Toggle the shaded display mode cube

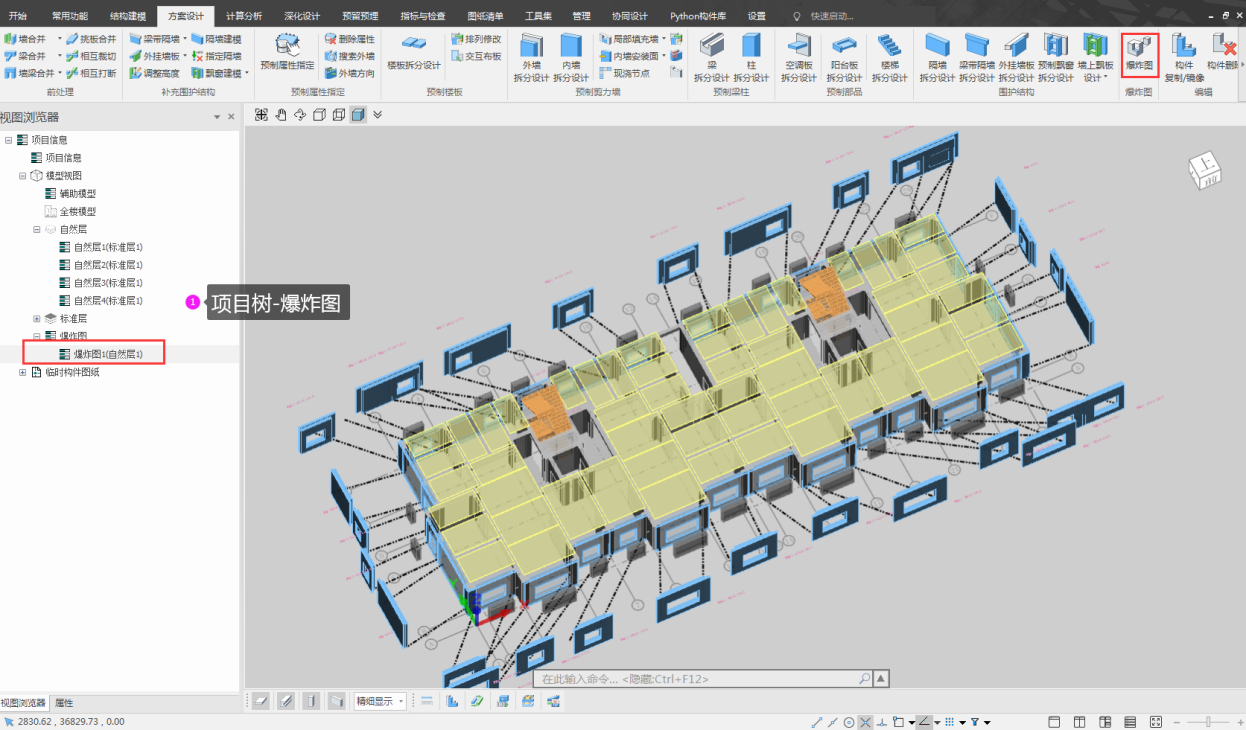[x=358, y=115]
